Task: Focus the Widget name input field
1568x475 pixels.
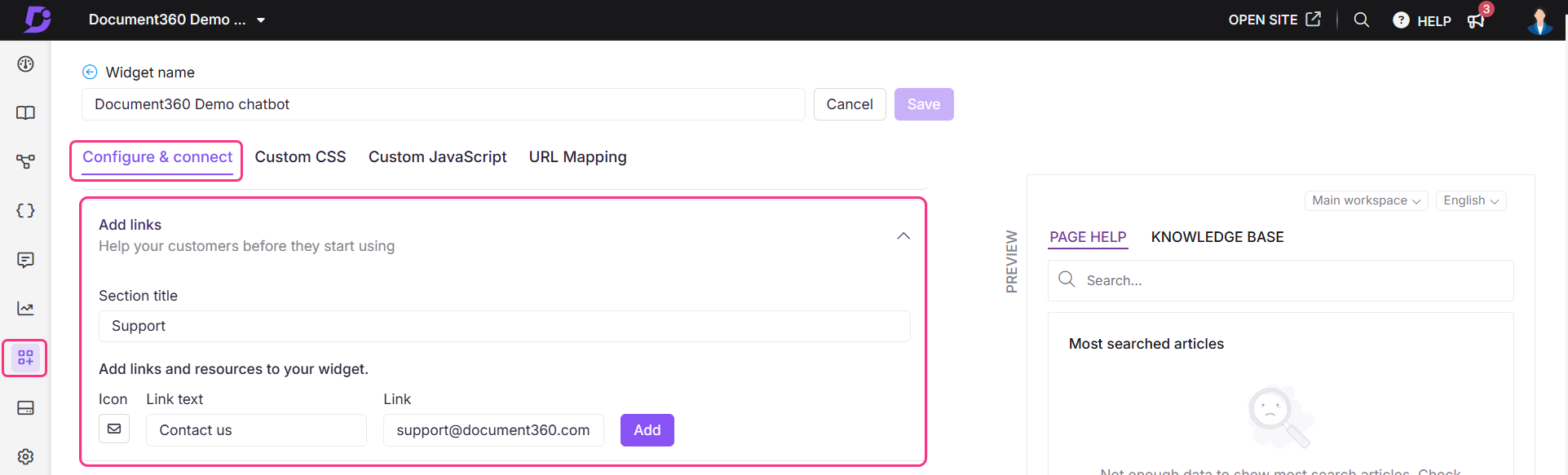Action: [x=444, y=104]
